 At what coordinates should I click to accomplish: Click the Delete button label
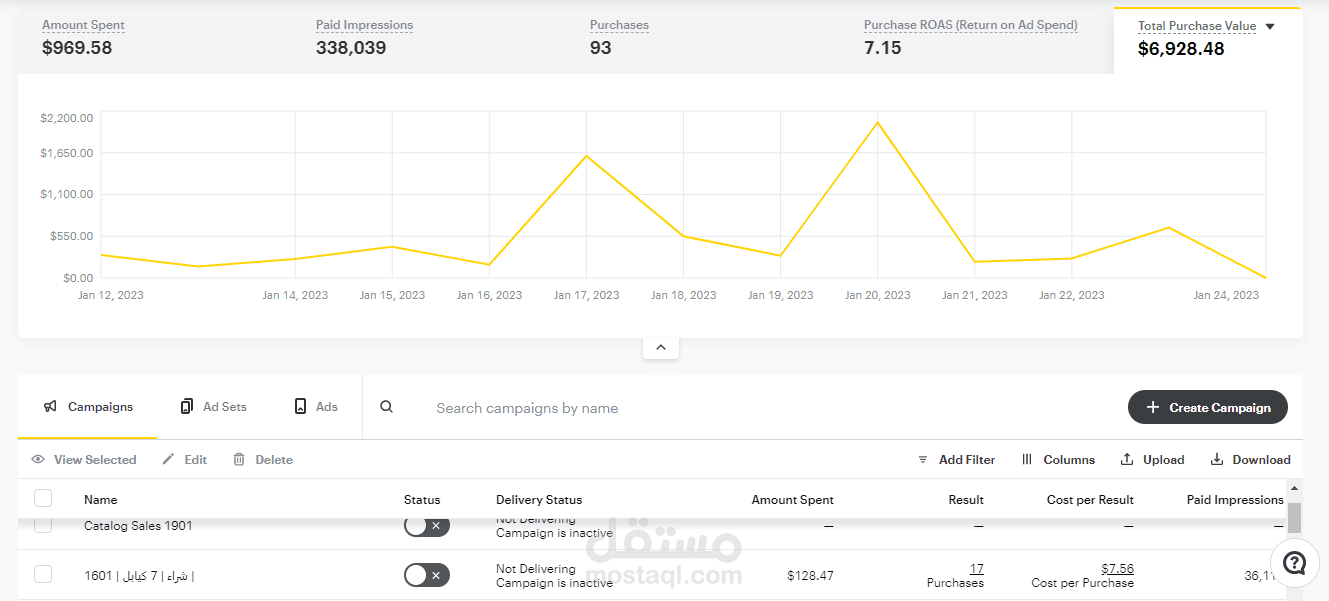coord(274,460)
